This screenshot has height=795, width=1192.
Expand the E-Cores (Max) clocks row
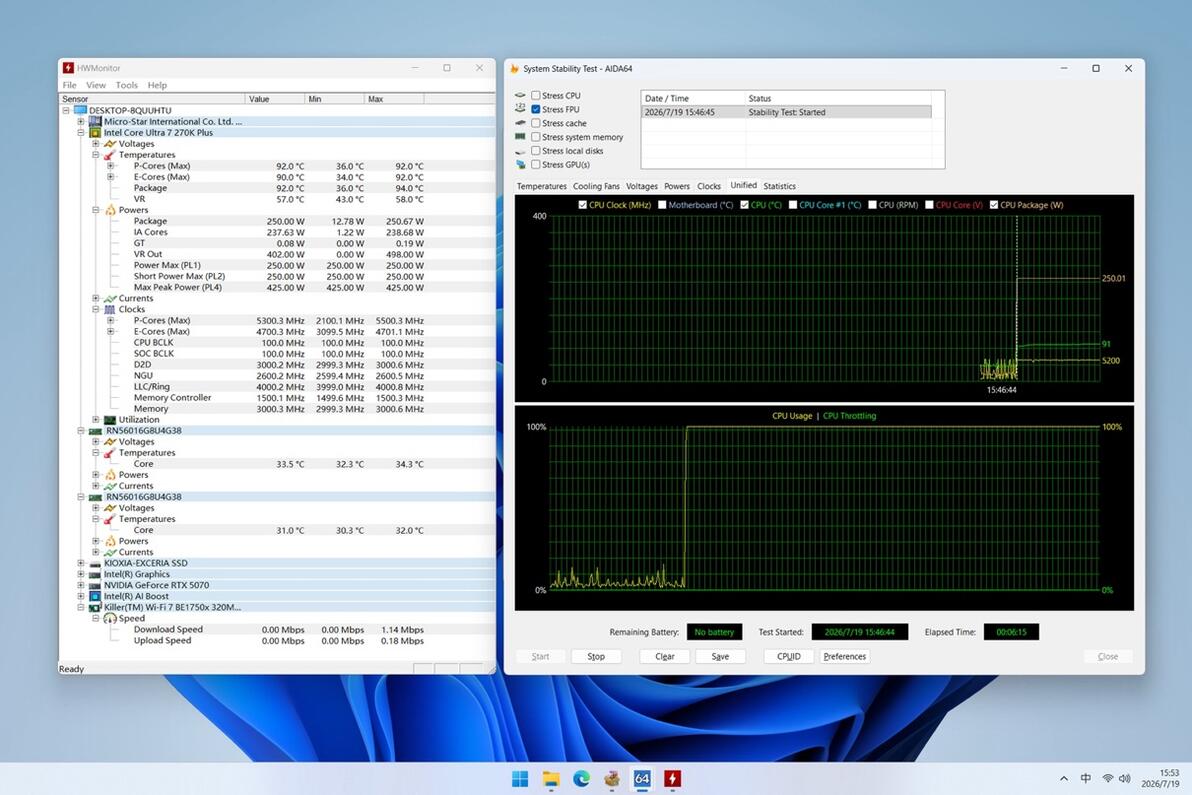coord(110,331)
